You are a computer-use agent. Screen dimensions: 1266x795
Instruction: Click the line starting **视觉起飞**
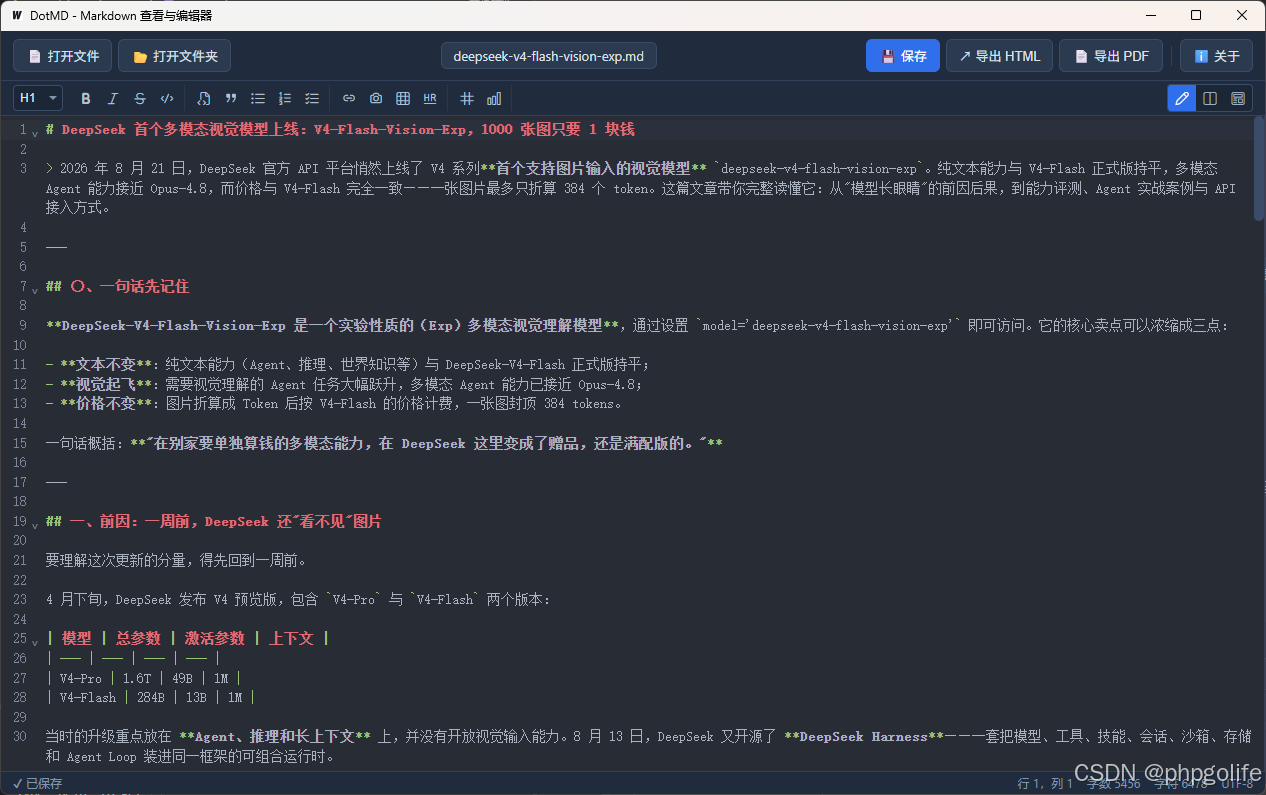(344, 384)
